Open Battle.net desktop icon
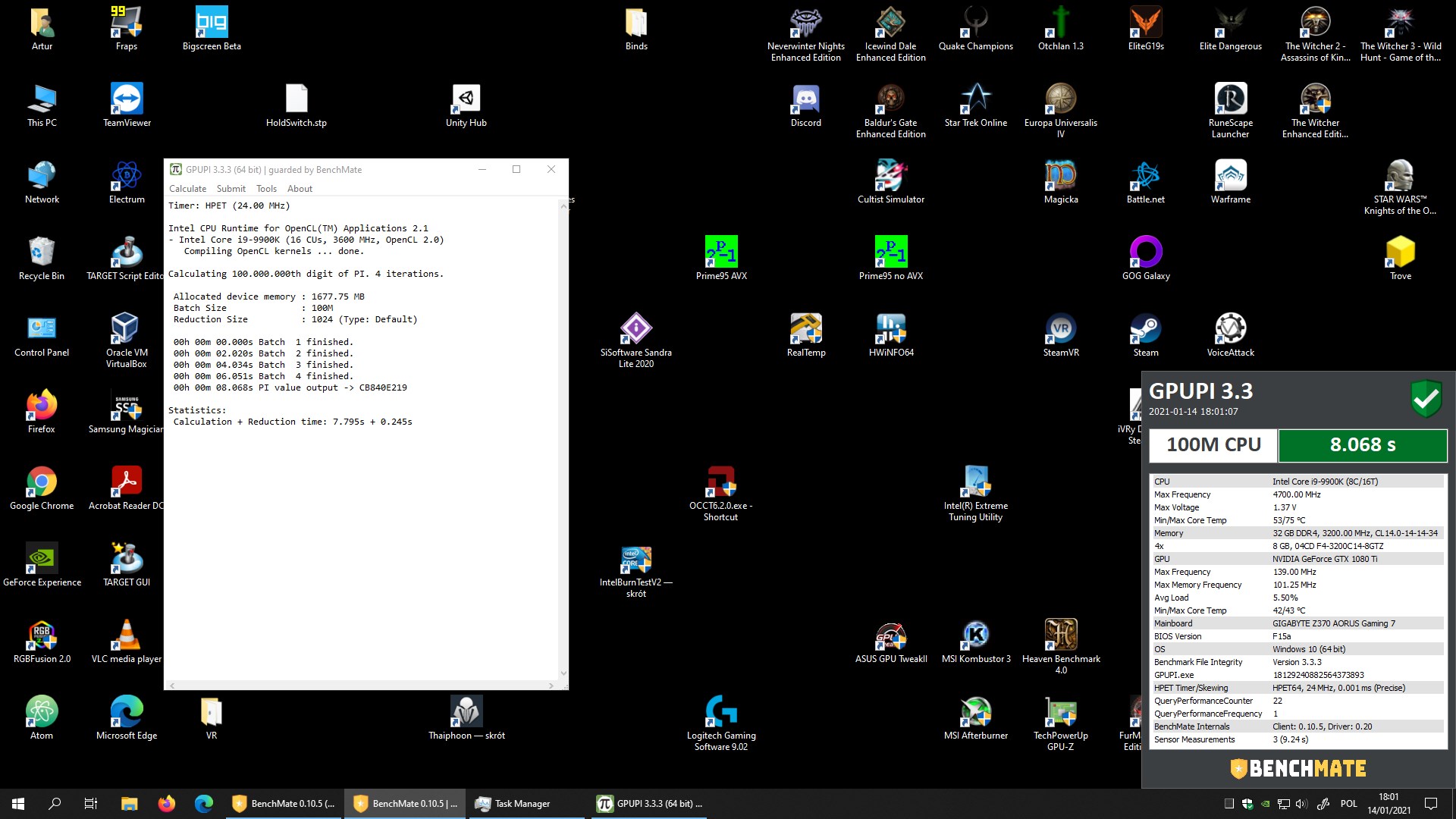1456x819 pixels. click(x=1146, y=182)
